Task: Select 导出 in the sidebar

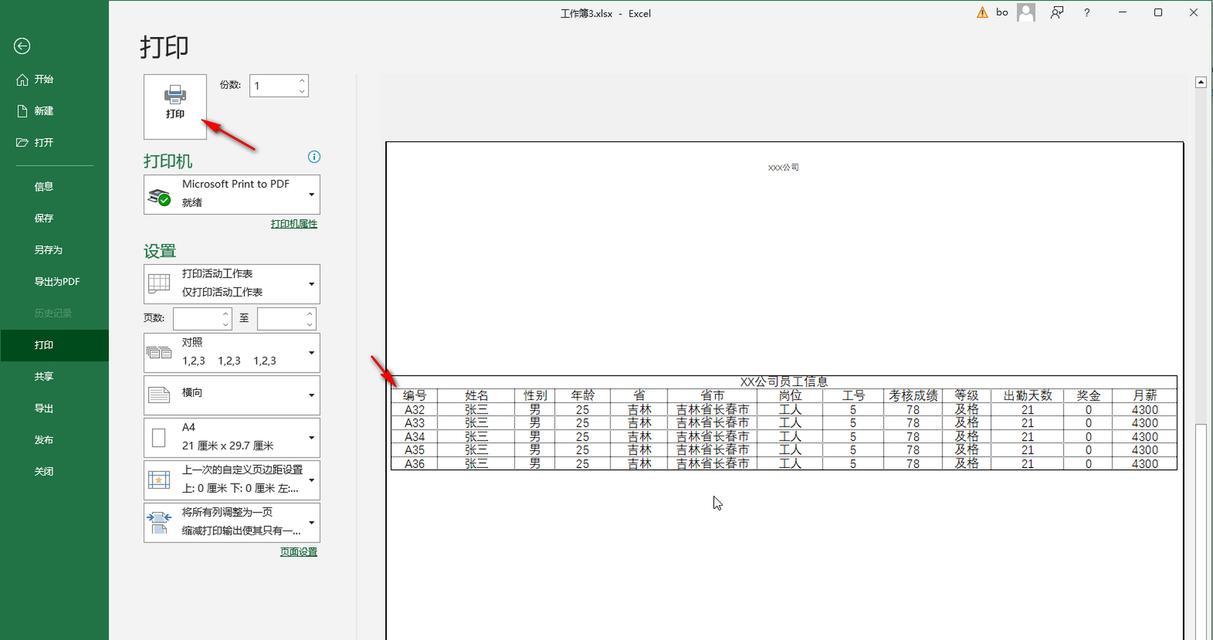Action: click(x=54, y=408)
